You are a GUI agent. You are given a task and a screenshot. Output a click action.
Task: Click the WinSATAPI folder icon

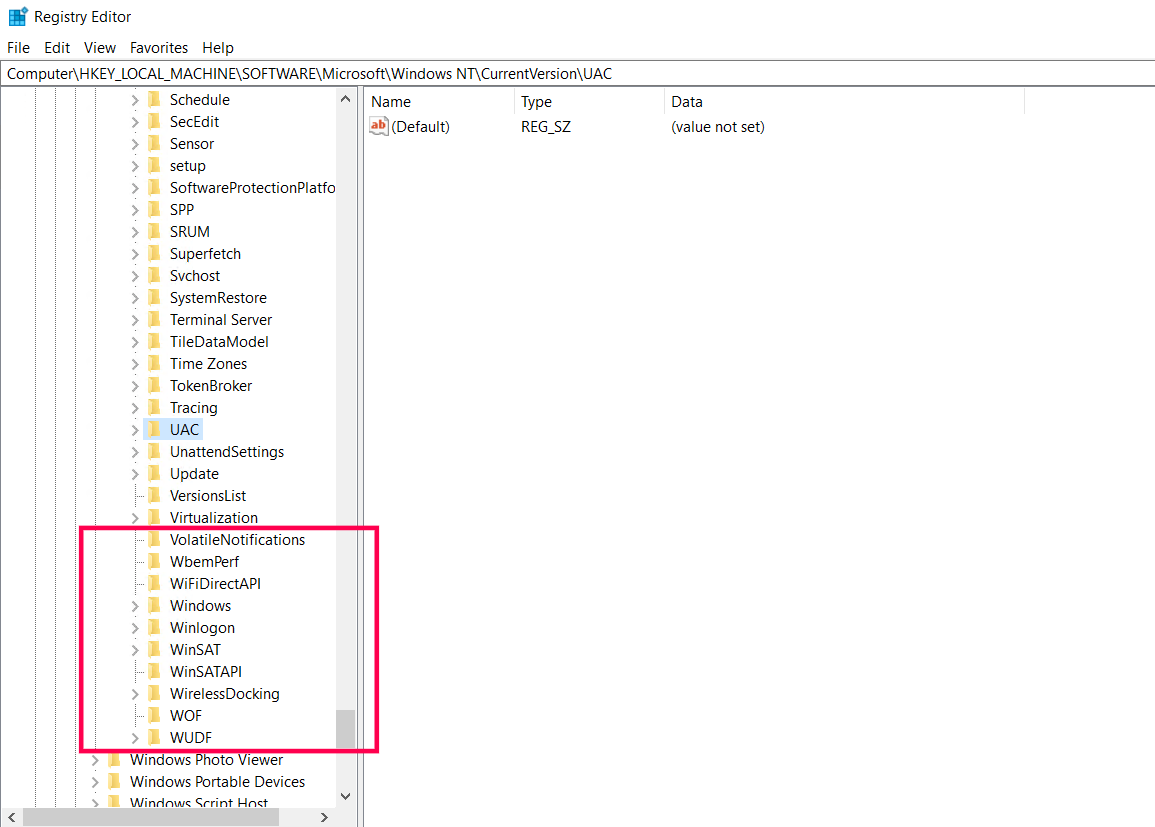pyautogui.click(x=154, y=672)
